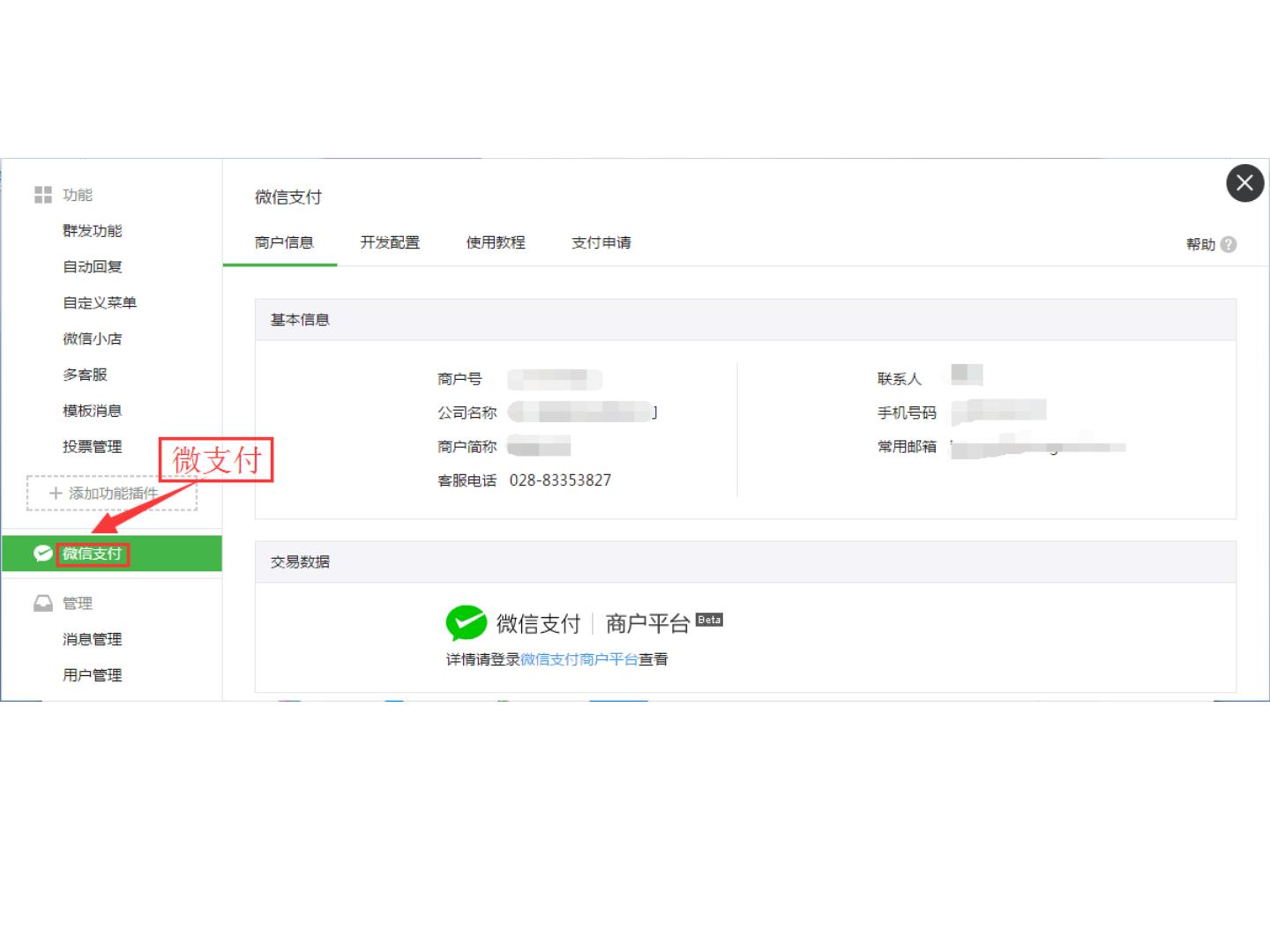Click the 功能 section header text
1270x952 pixels.
tap(78, 195)
